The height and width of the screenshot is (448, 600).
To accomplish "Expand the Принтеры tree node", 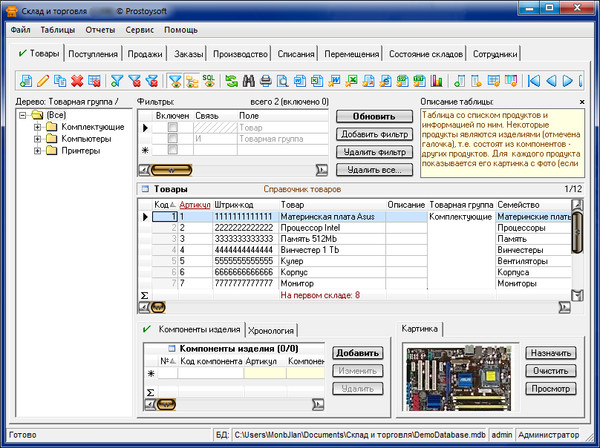I will point(38,151).
